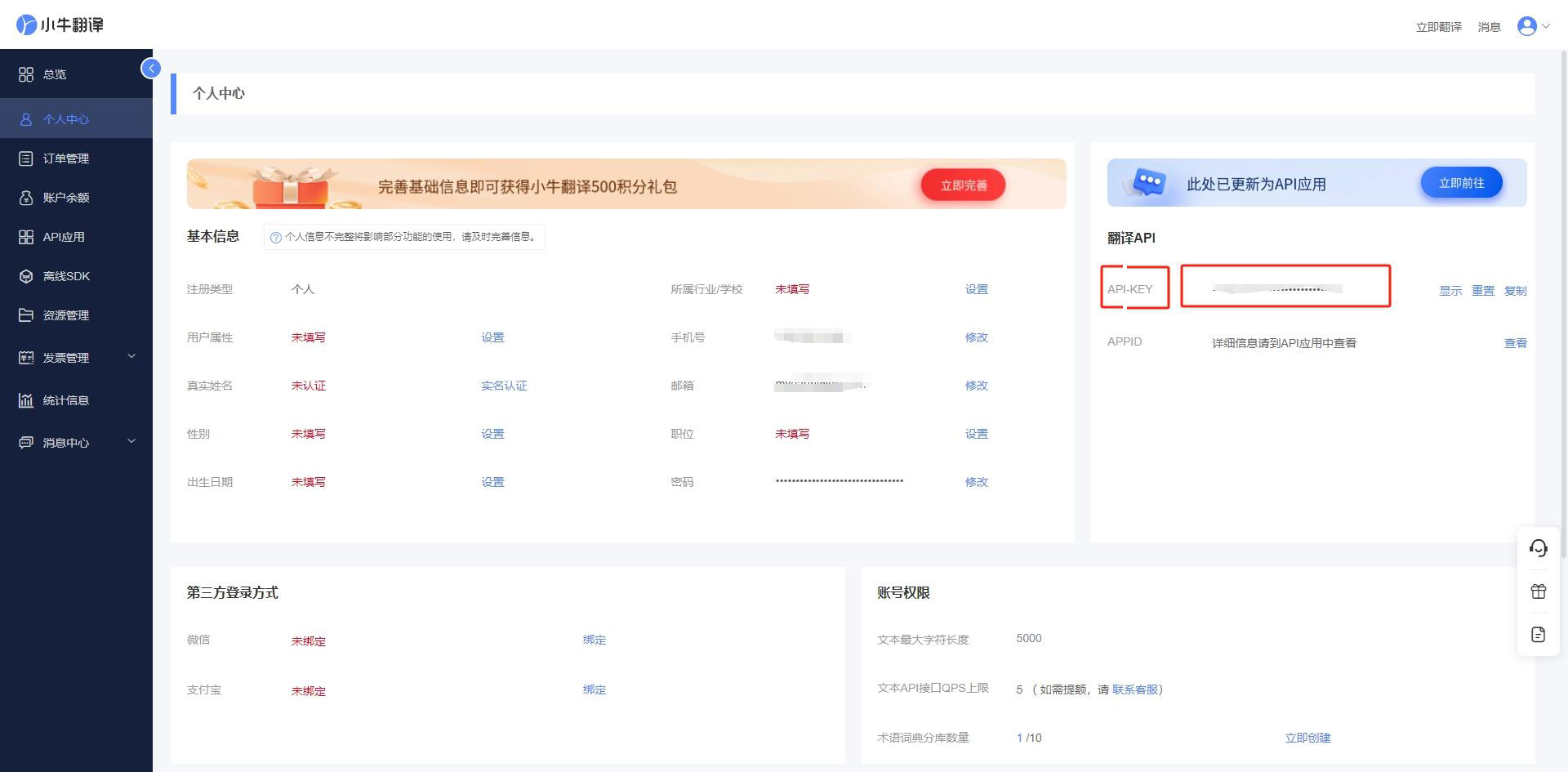Click the blue 立即前往 button
The width and height of the screenshot is (1568, 772).
[1462, 183]
